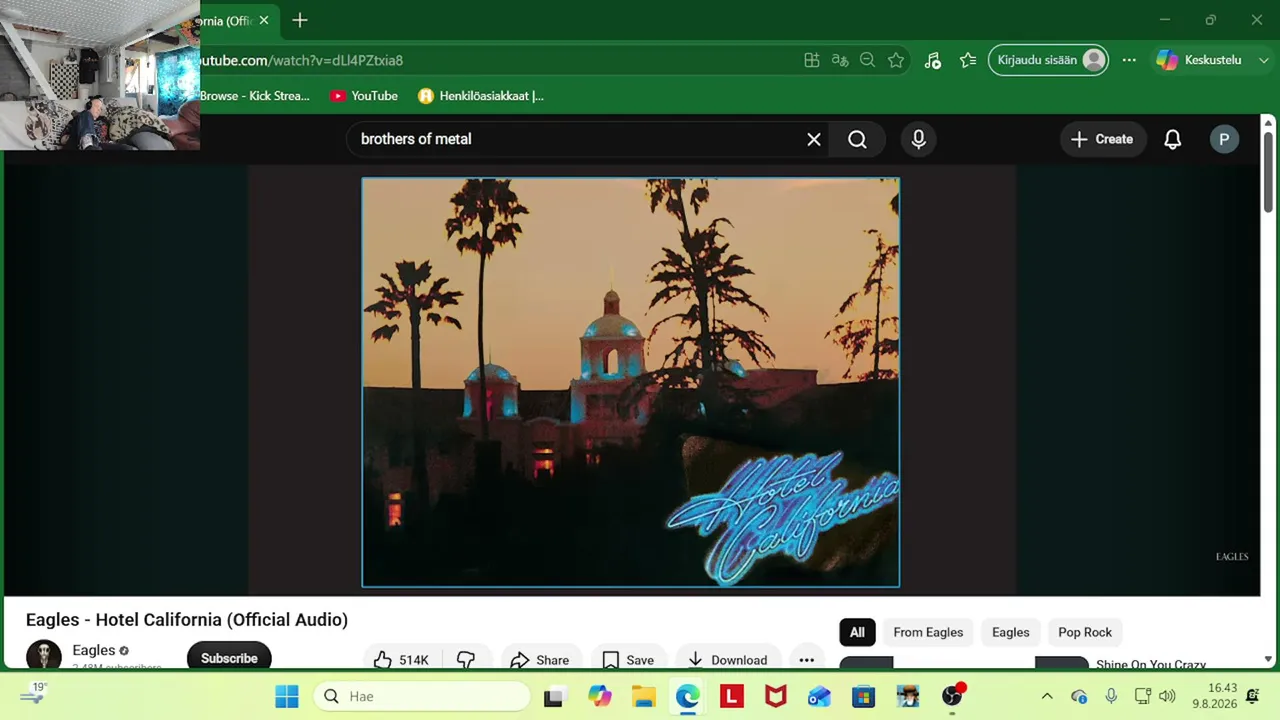Viewport: 1280px width, 720px height.
Task: Open the Henkilöasiakkaat bookmark
Action: click(481, 96)
